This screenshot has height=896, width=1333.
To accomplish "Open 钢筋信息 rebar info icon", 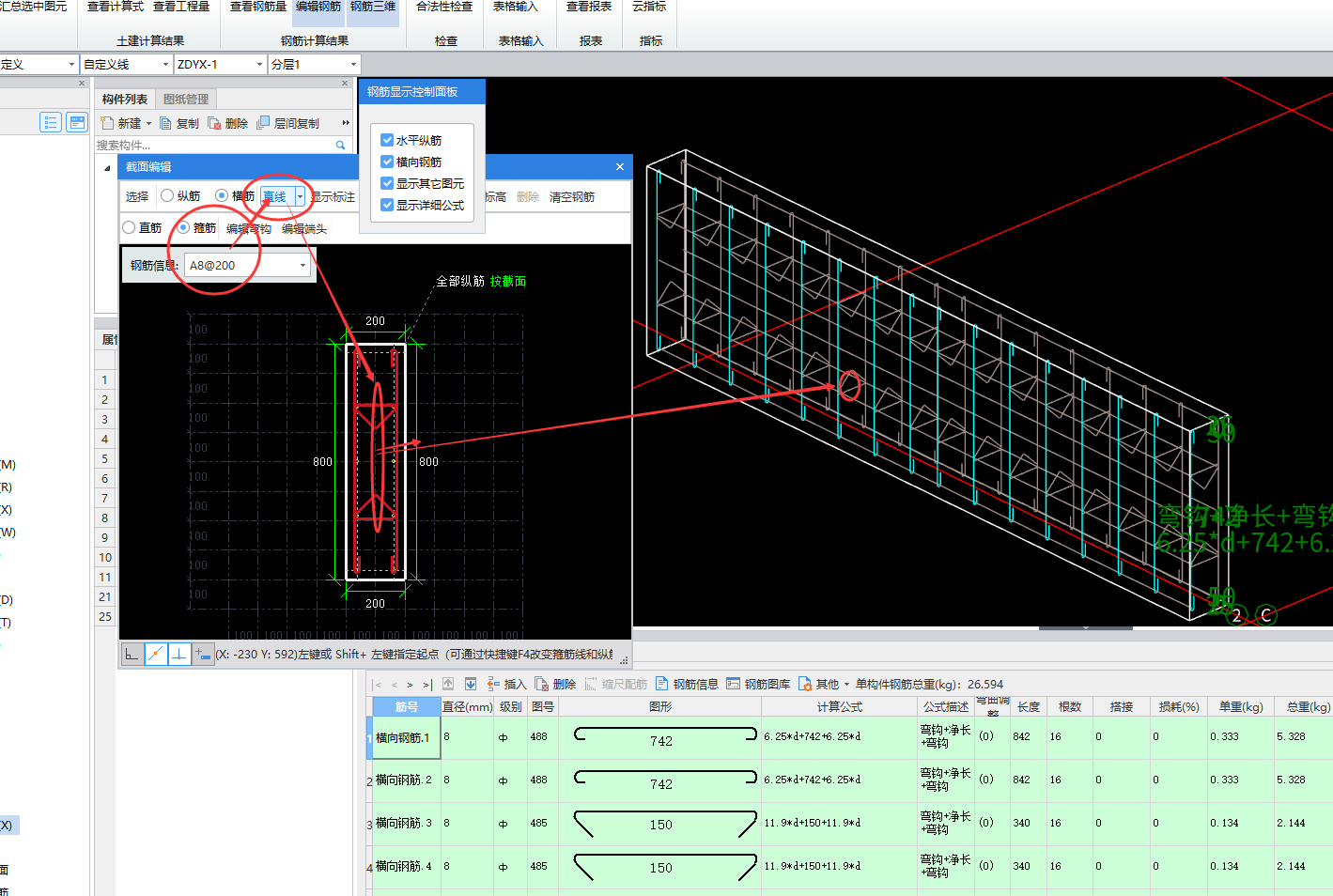I will tap(662, 684).
